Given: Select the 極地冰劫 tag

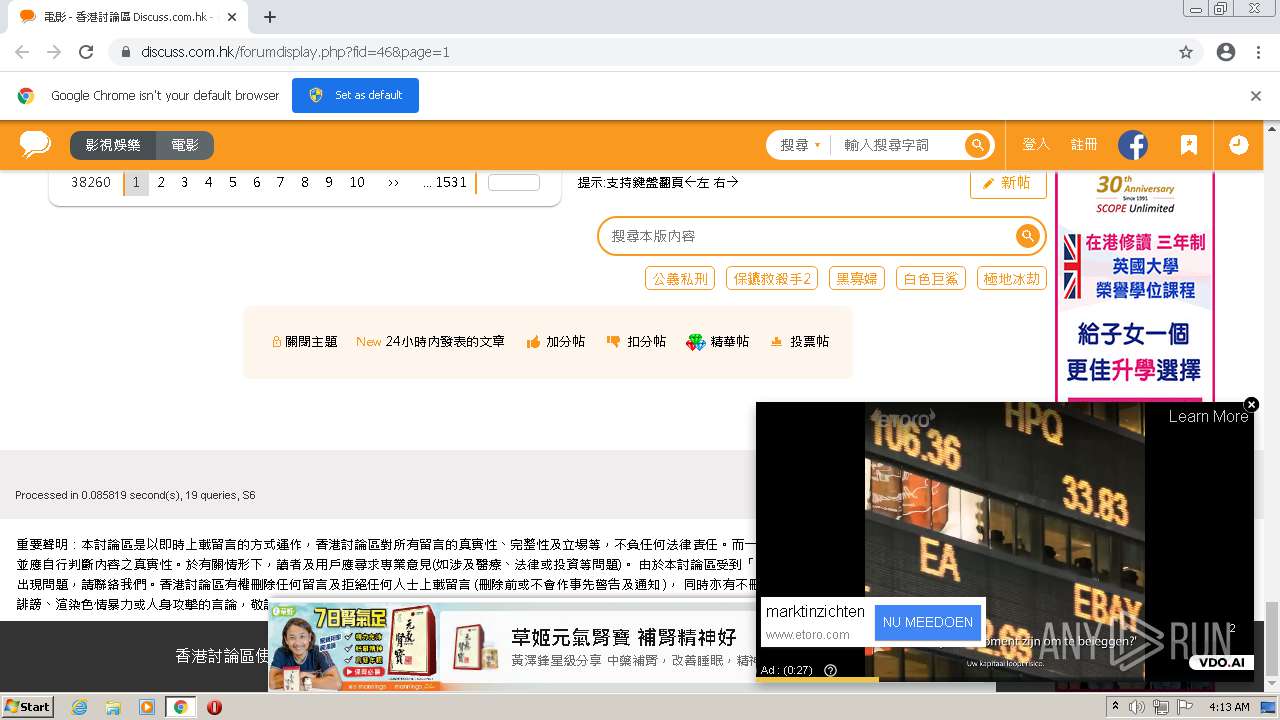Looking at the screenshot, I should tap(1012, 279).
